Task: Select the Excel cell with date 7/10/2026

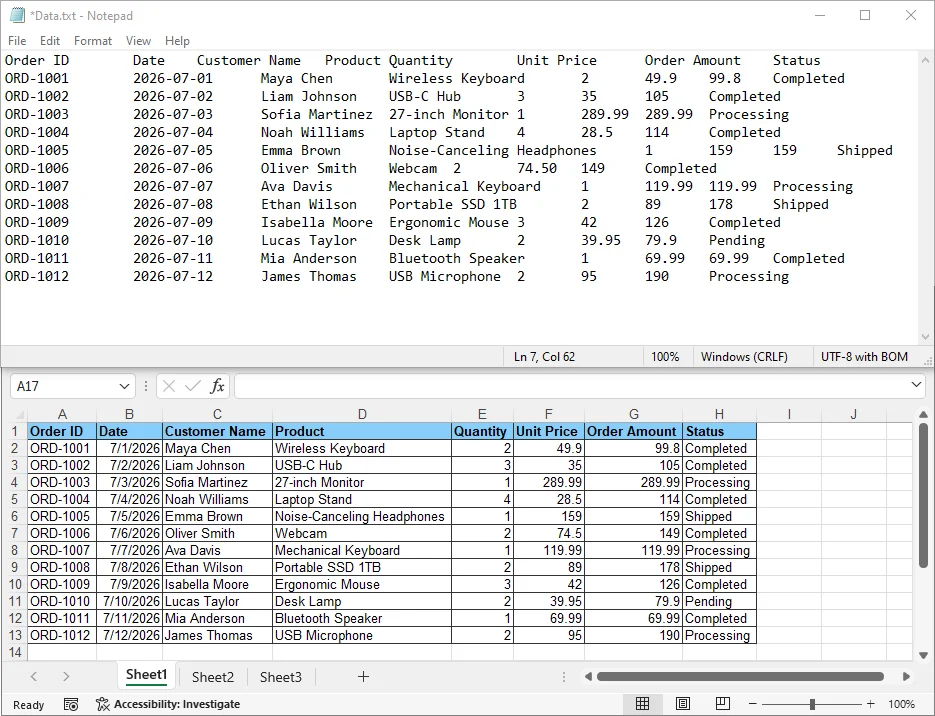Action: coord(129,602)
